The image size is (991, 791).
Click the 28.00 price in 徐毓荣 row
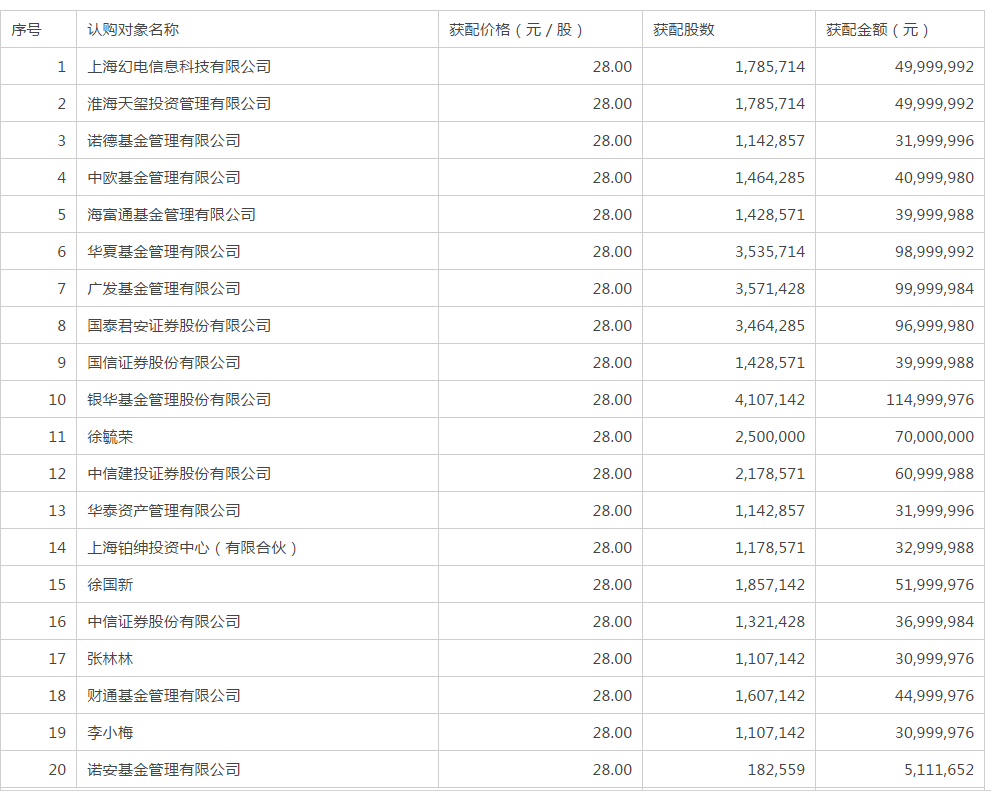(612, 437)
